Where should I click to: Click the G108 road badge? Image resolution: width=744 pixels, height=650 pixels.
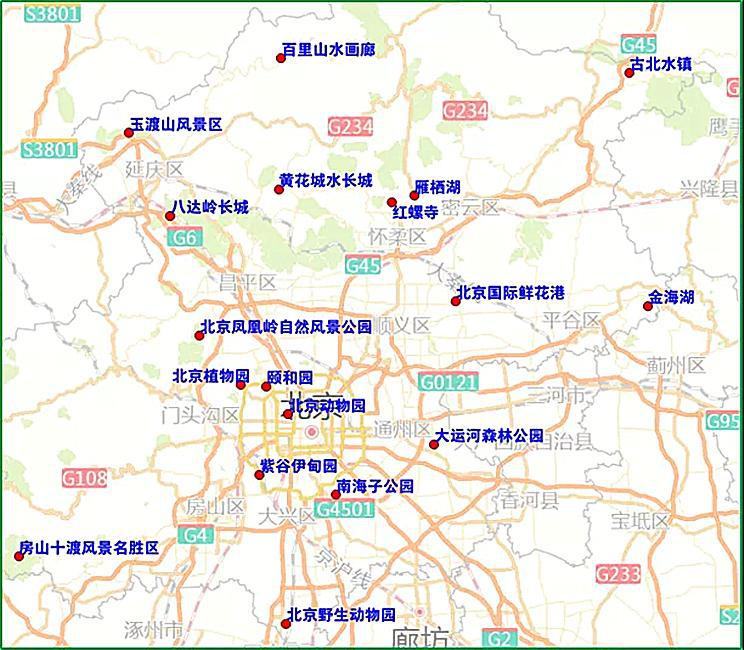pos(84,478)
